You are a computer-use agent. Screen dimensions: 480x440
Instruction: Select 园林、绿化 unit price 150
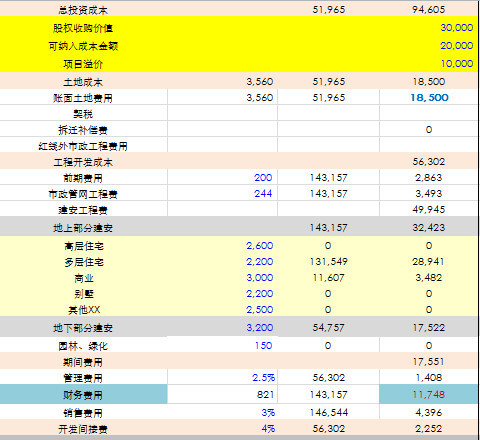263,345
